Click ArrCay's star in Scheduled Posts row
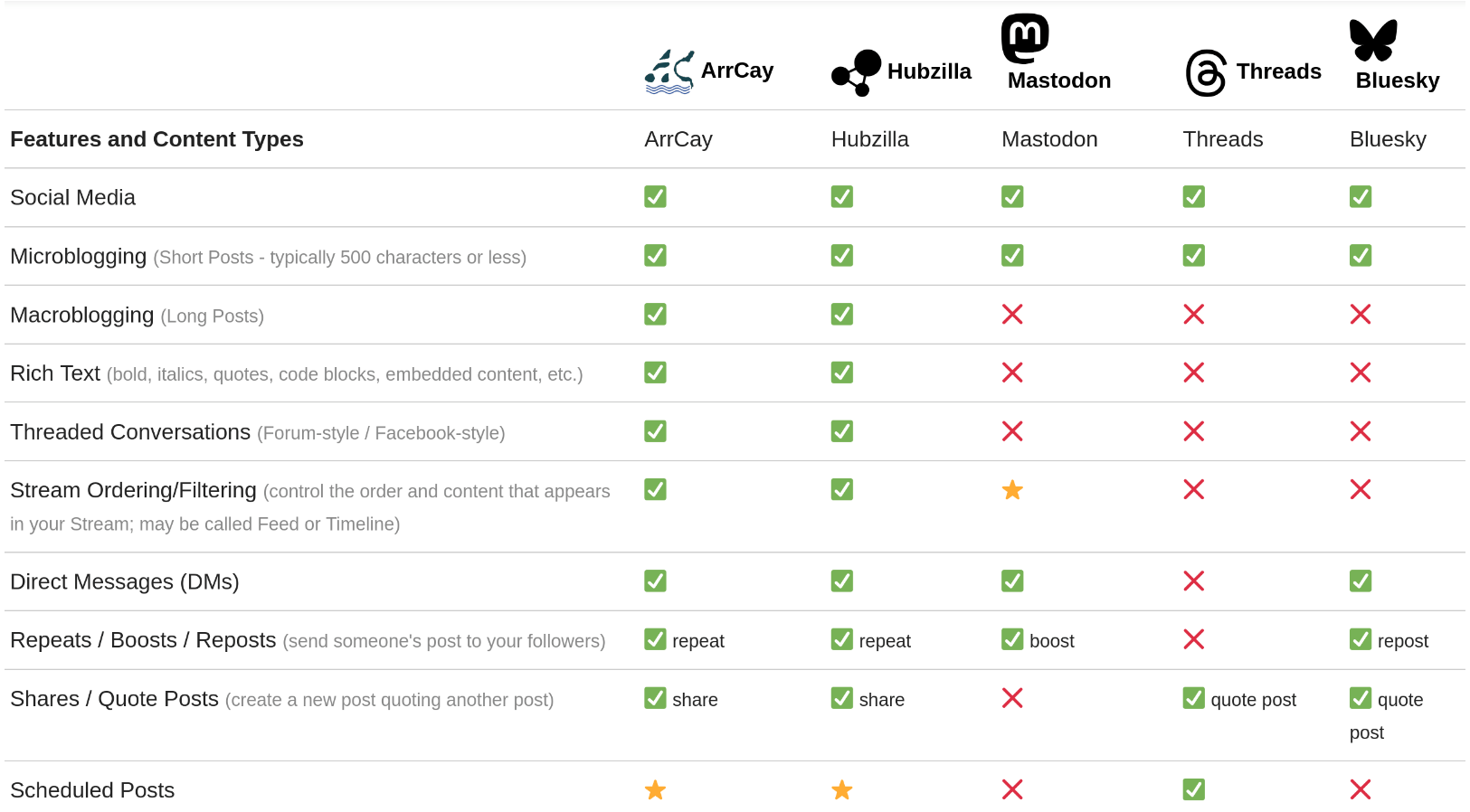The image size is (1470, 812). pos(655,790)
